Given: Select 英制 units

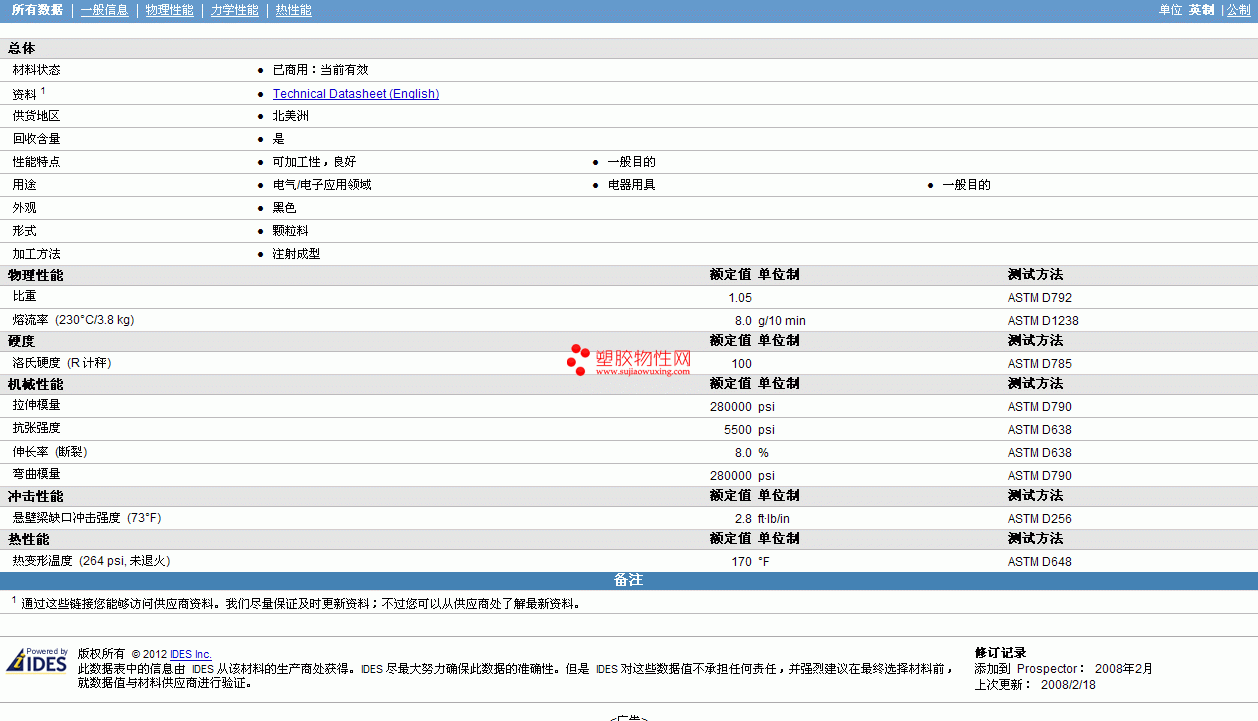Looking at the screenshot, I should (x=1201, y=10).
